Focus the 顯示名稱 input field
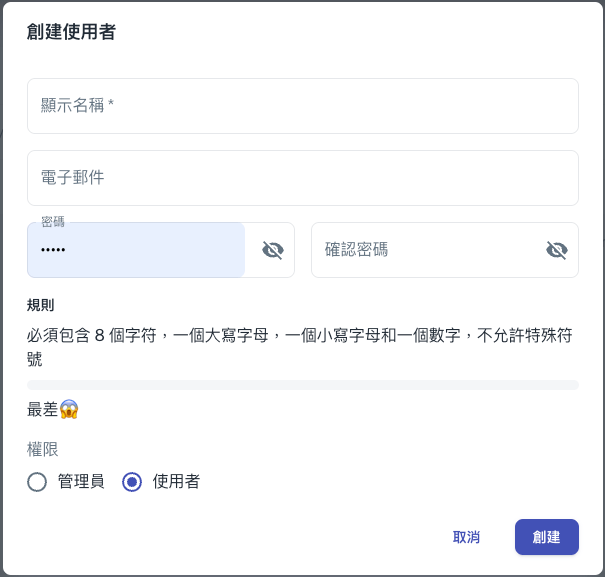Screen dimensions: 605x577 tap(302, 106)
